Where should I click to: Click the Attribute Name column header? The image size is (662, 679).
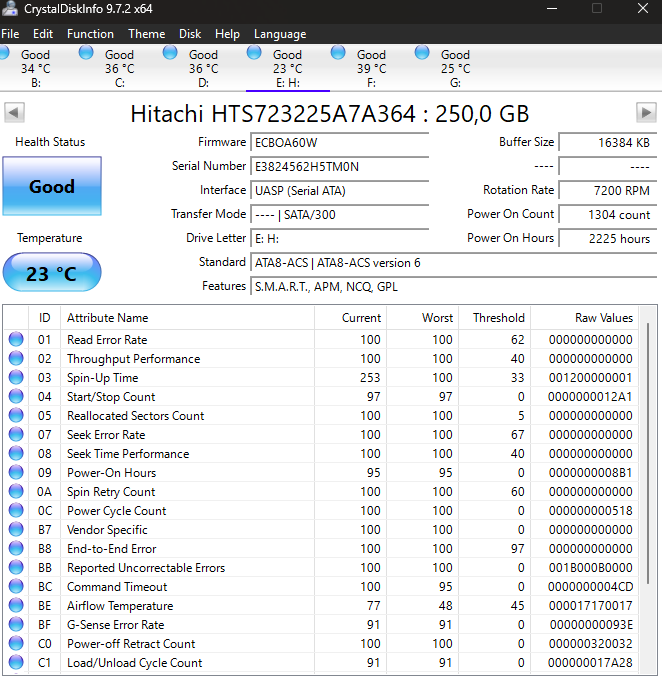187,318
